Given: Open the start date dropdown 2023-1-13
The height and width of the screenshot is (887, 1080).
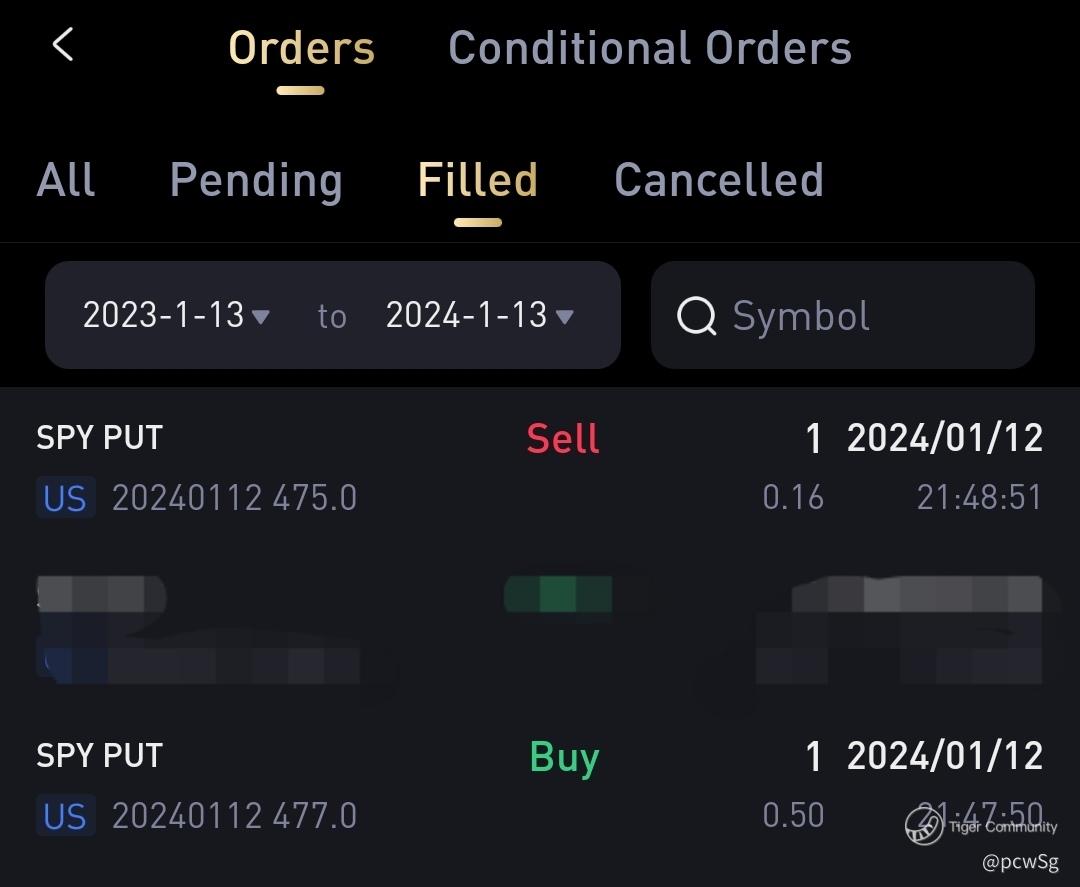Looking at the screenshot, I should click(176, 316).
